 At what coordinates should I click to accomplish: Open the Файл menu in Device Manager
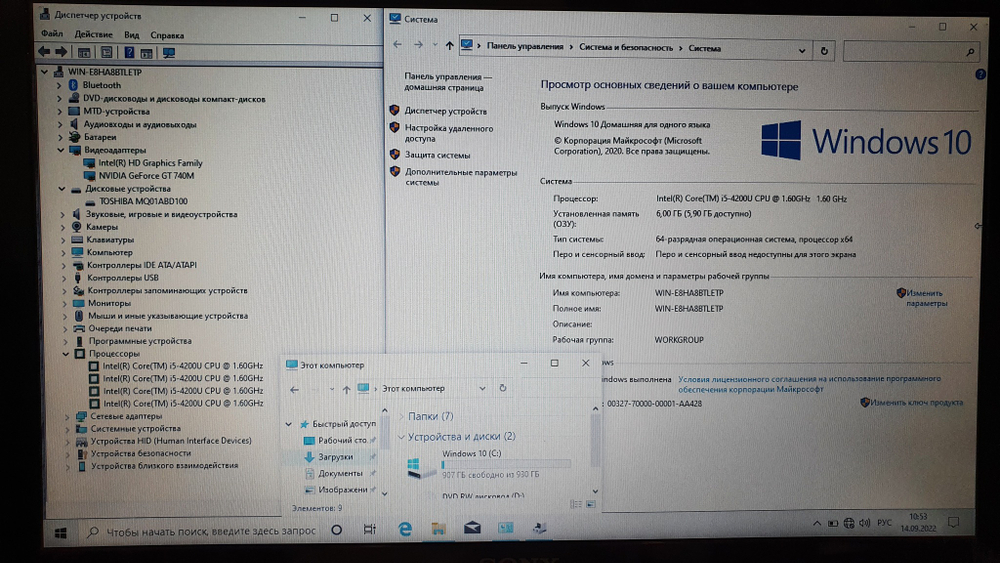point(52,34)
